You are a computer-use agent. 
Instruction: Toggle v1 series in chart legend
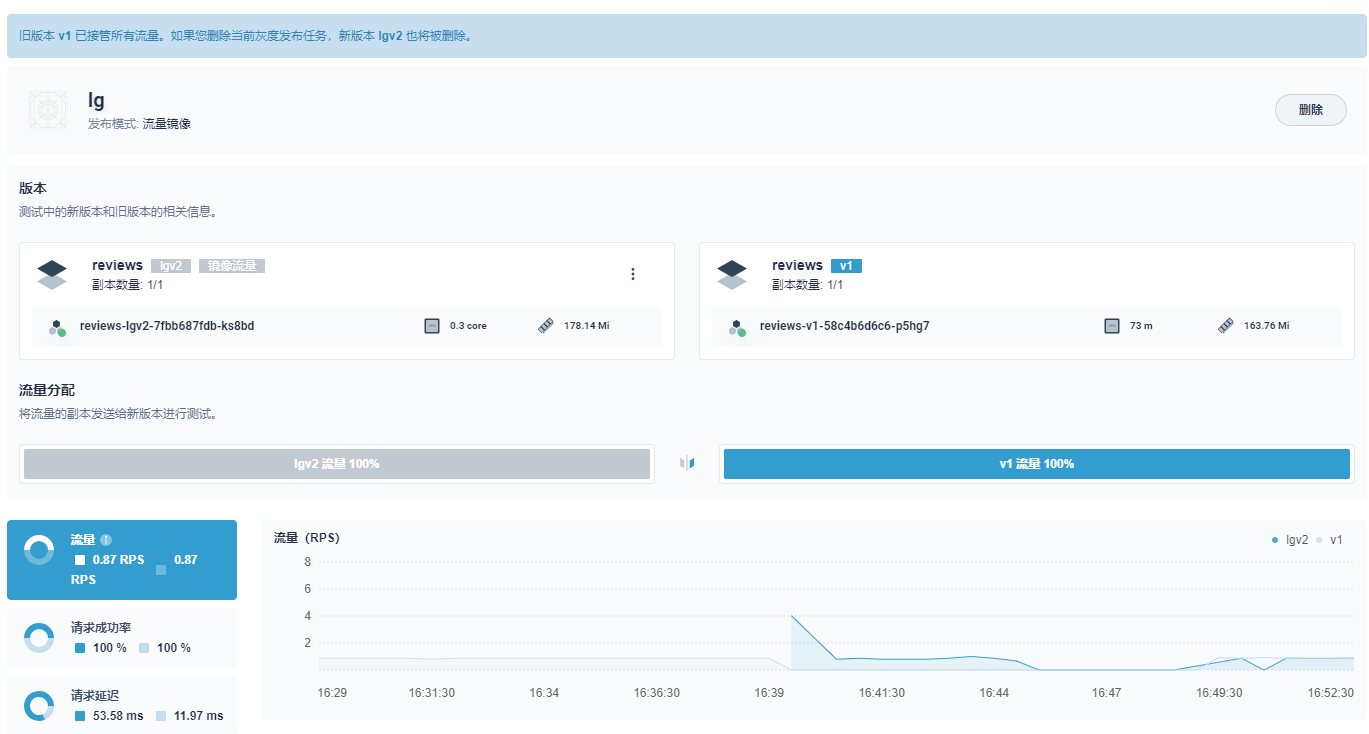pos(1329,540)
